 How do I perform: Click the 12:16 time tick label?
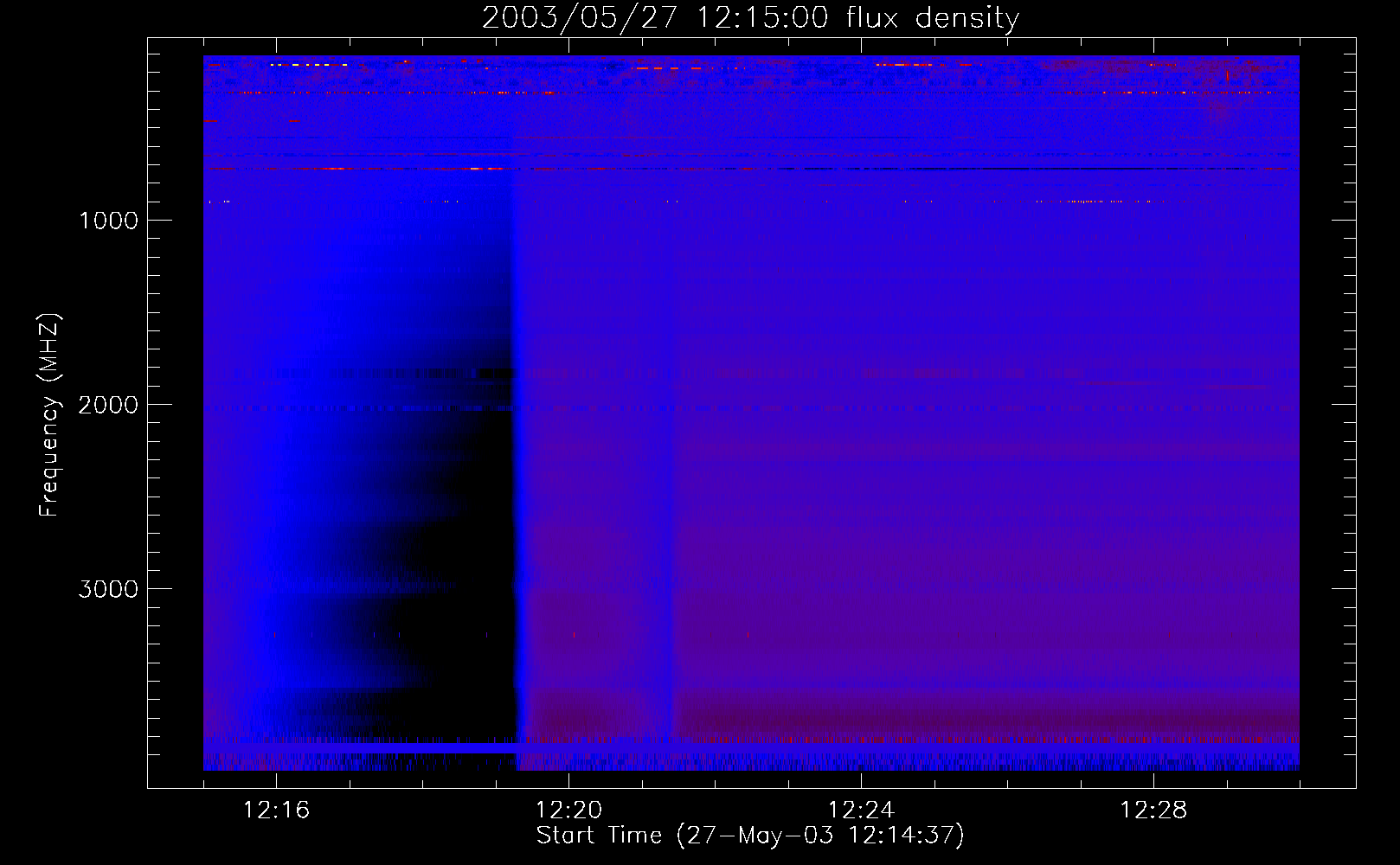point(276,810)
